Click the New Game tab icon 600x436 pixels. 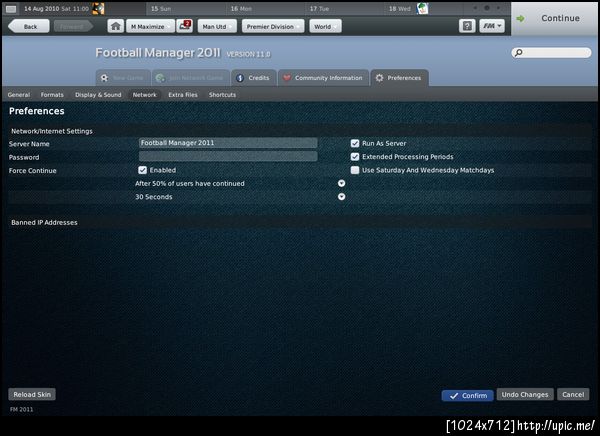coord(104,78)
